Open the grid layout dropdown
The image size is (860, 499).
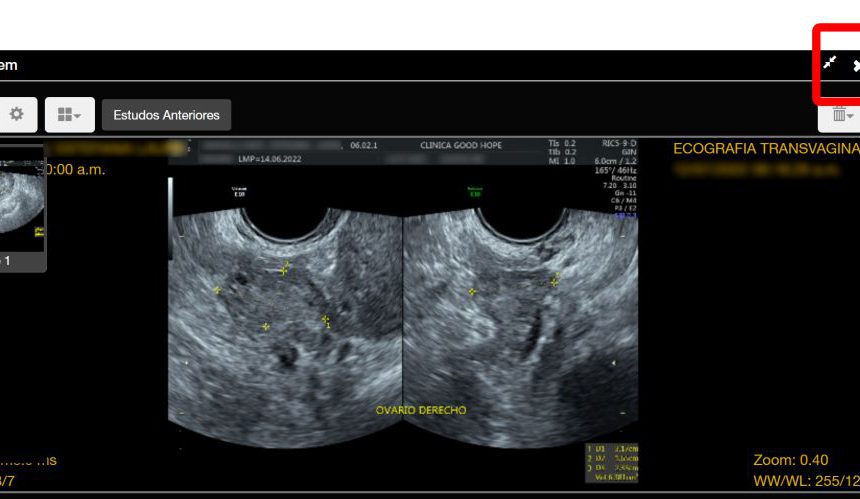point(70,115)
